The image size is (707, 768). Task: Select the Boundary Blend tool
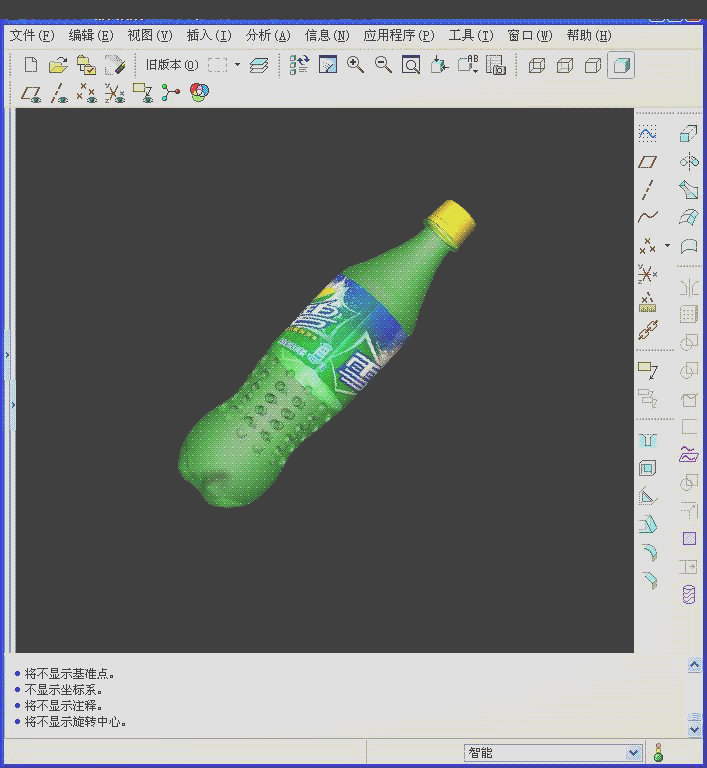click(688, 216)
